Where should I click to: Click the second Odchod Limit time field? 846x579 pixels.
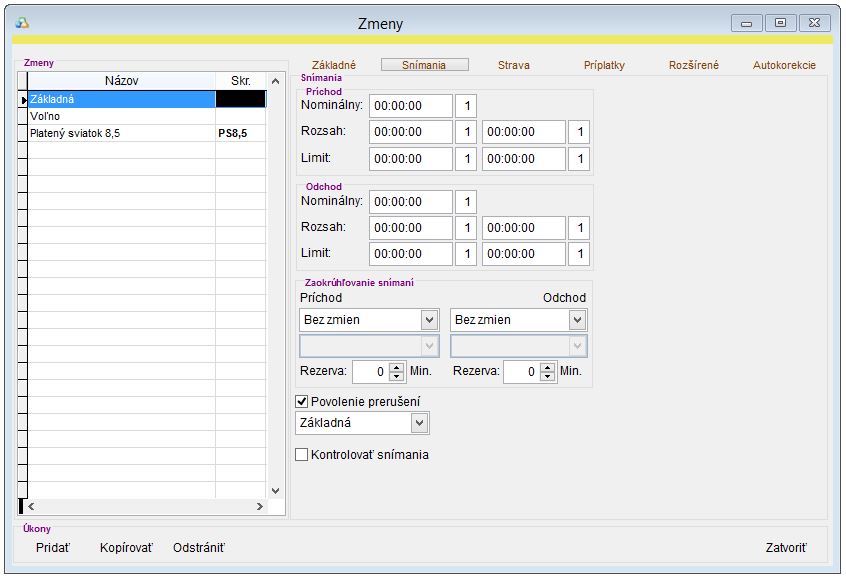(524, 254)
